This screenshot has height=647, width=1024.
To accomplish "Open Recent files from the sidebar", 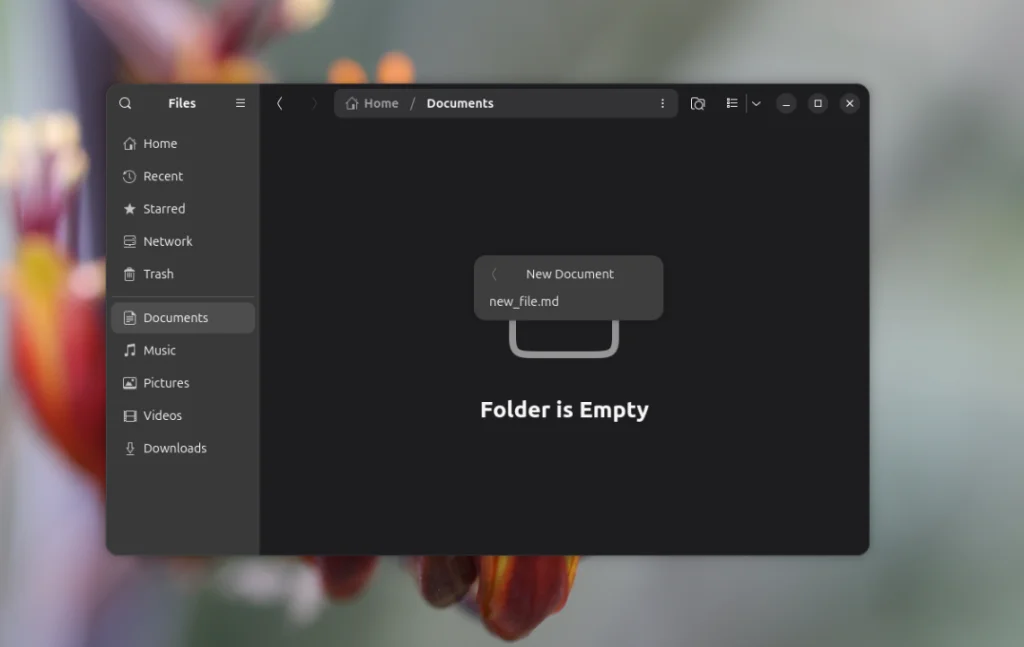I will (161, 176).
